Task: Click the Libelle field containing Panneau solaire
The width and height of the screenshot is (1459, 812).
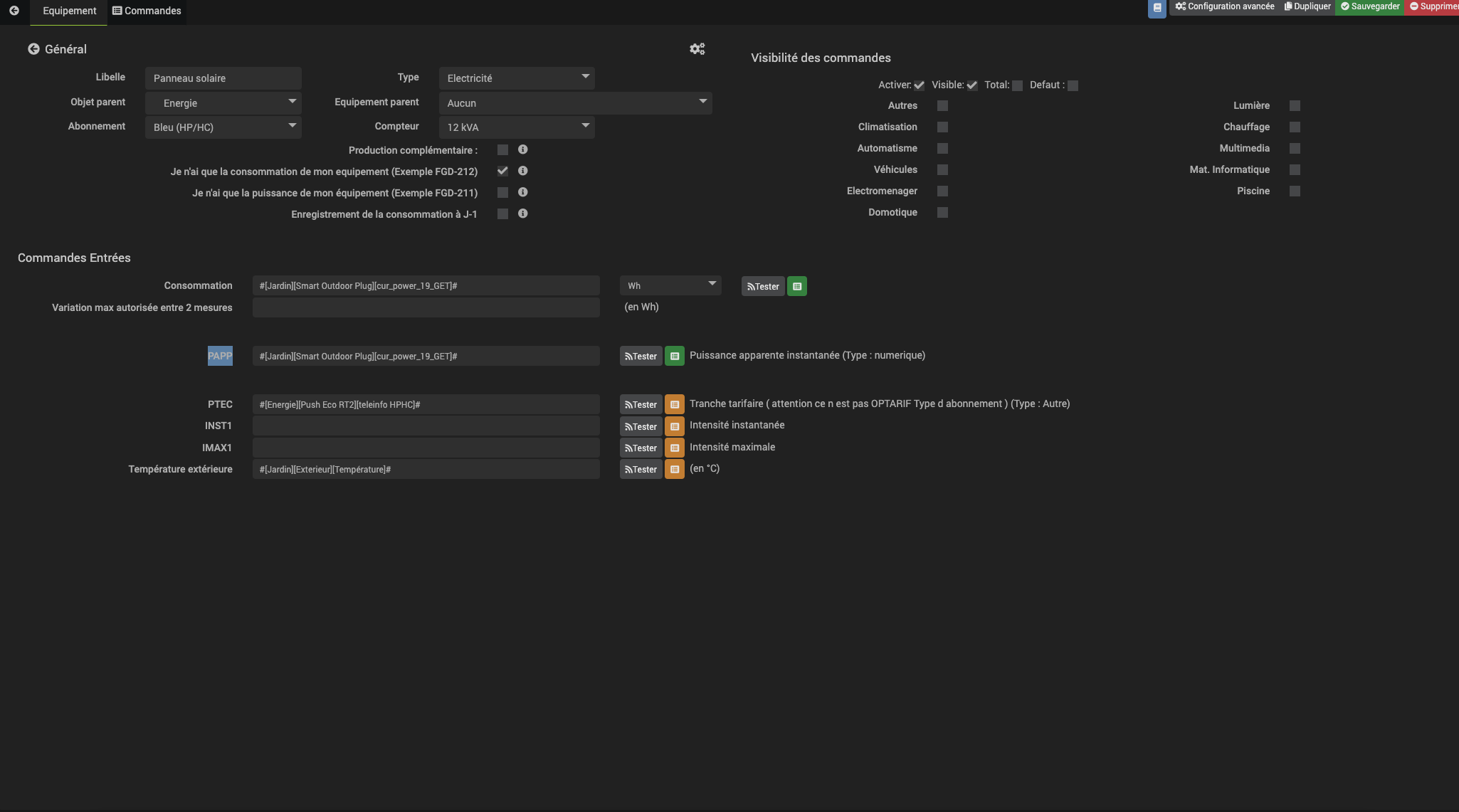Action: coord(223,78)
